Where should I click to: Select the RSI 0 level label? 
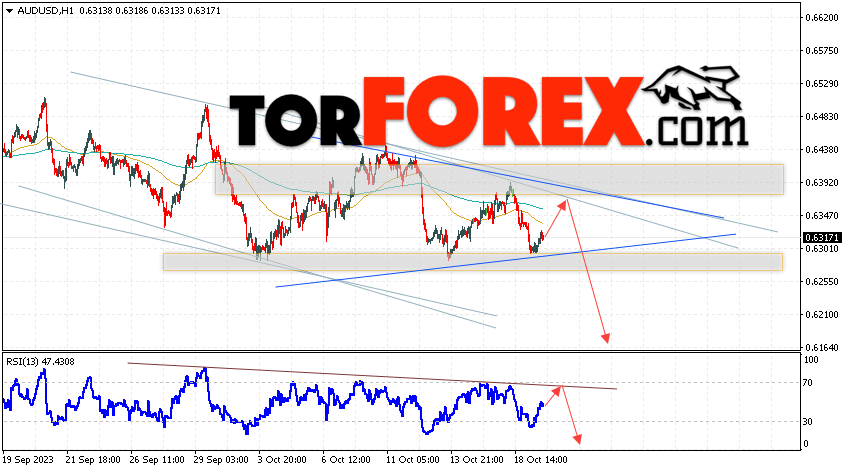806,444
